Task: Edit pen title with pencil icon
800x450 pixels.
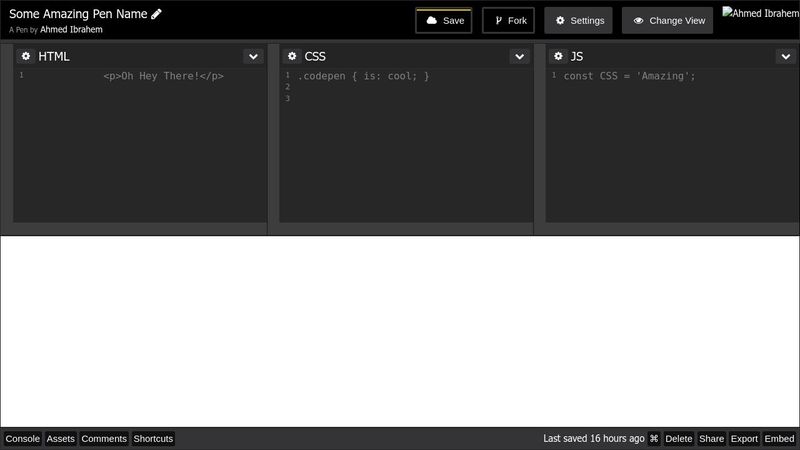Action: 156,14
